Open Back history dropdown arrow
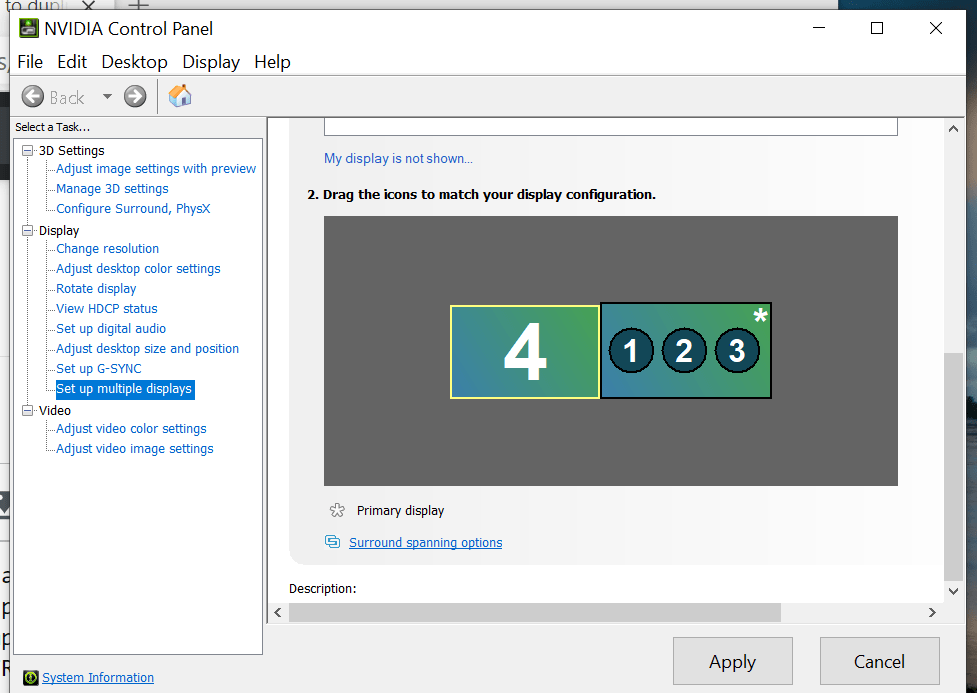This screenshot has height=699, width=977. pos(107,97)
